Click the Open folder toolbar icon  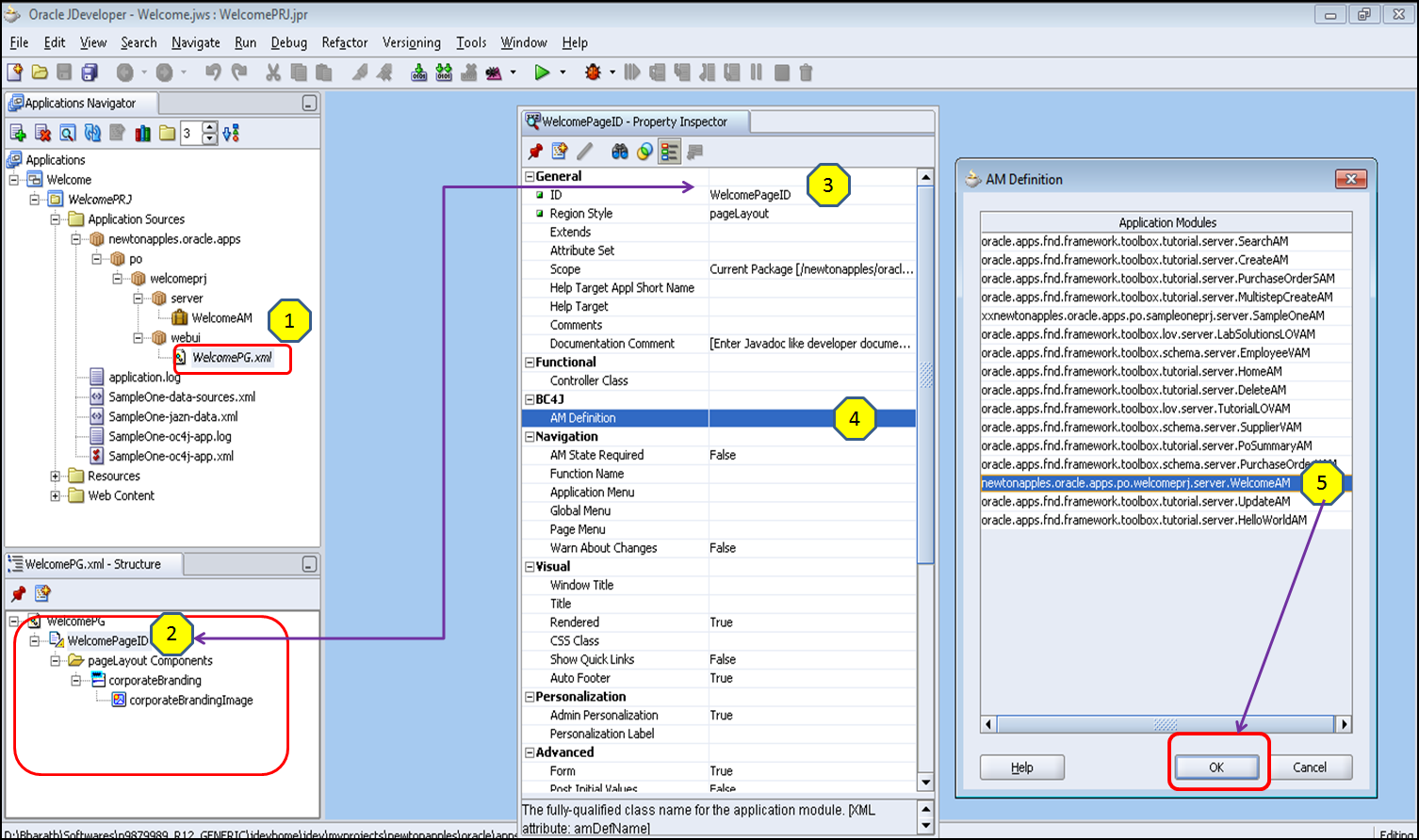tap(40, 73)
